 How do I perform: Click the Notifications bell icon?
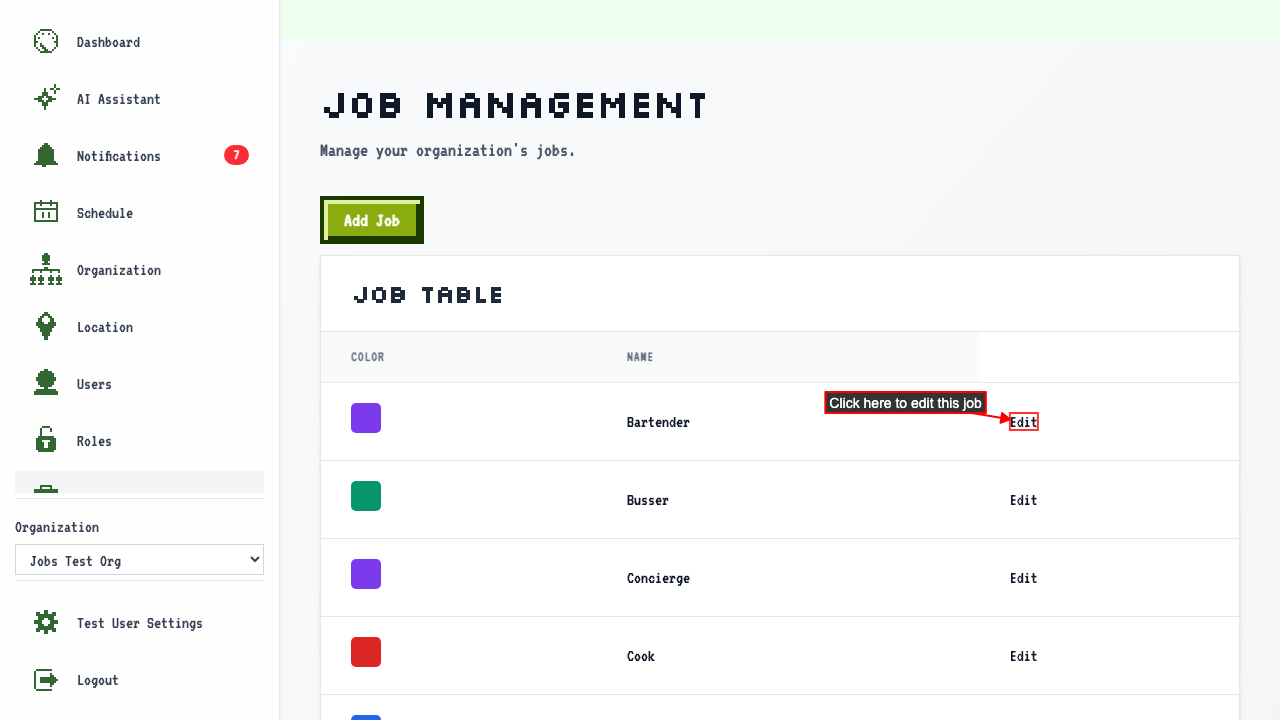point(46,155)
